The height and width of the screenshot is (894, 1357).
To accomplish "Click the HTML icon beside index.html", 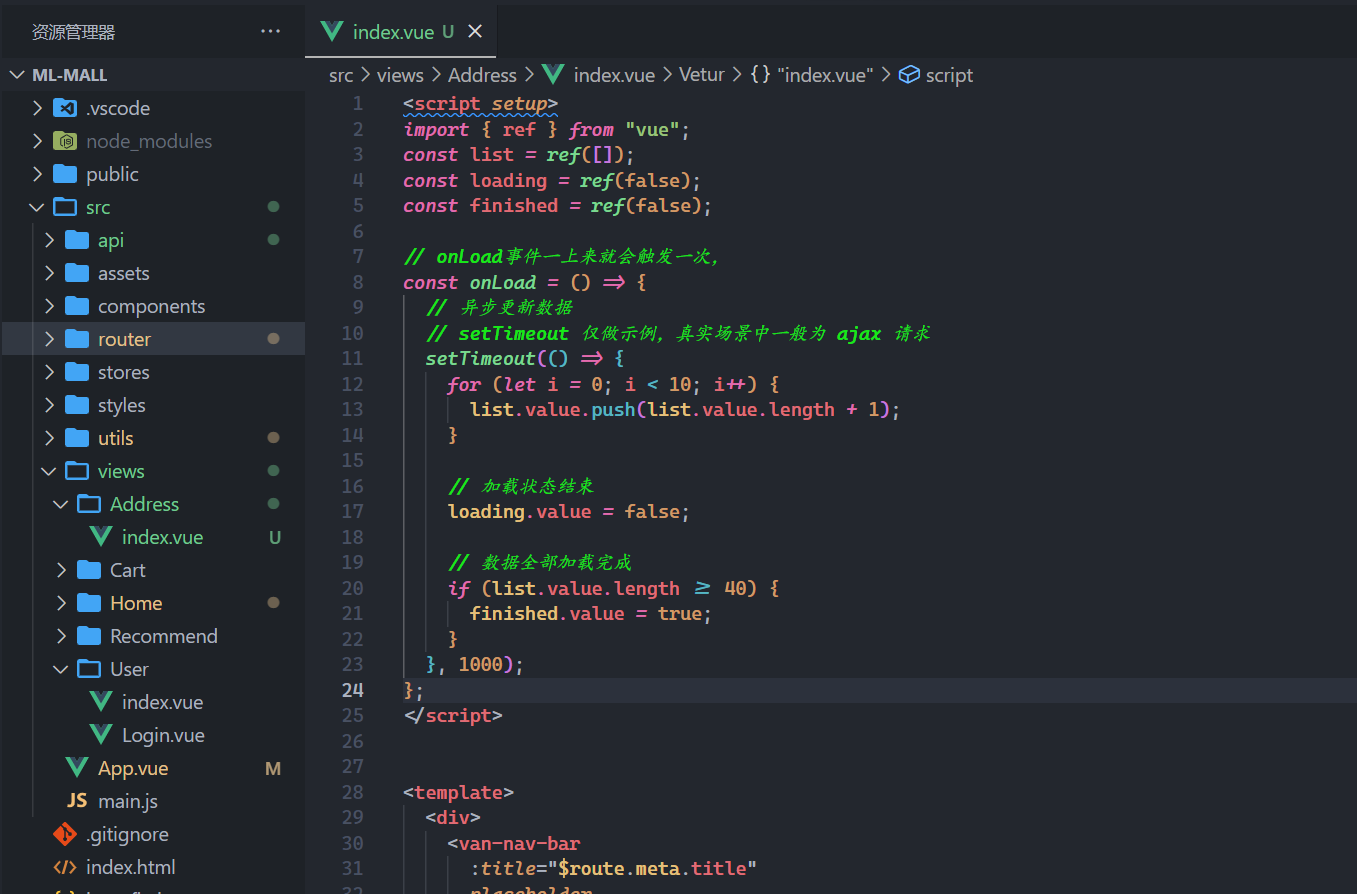I will (65, 867).
